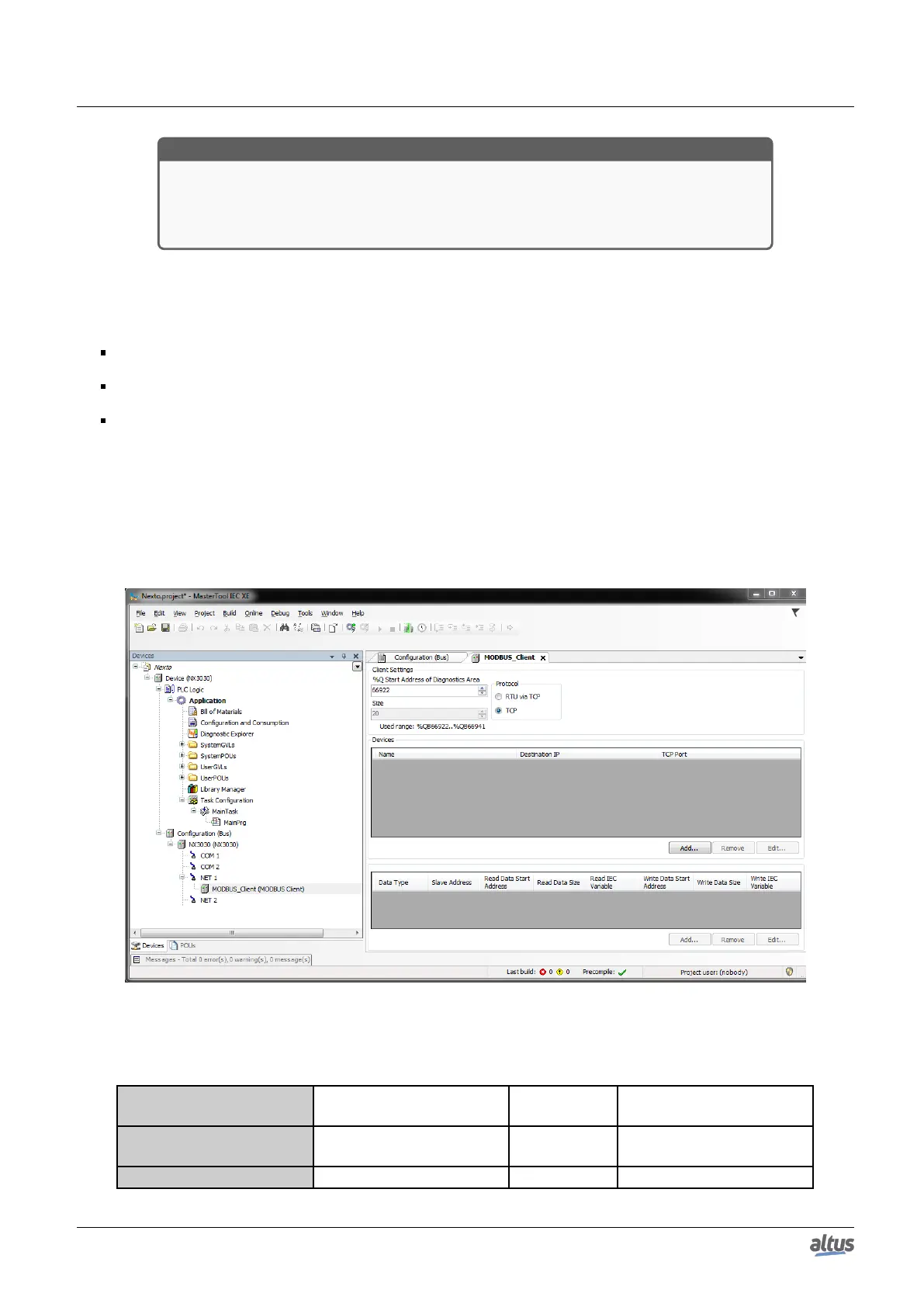Image resolution: width=924 pixels, height=1307 pixels.
Task: Click Edit... in the Devices section
Action: coord(777,848)
